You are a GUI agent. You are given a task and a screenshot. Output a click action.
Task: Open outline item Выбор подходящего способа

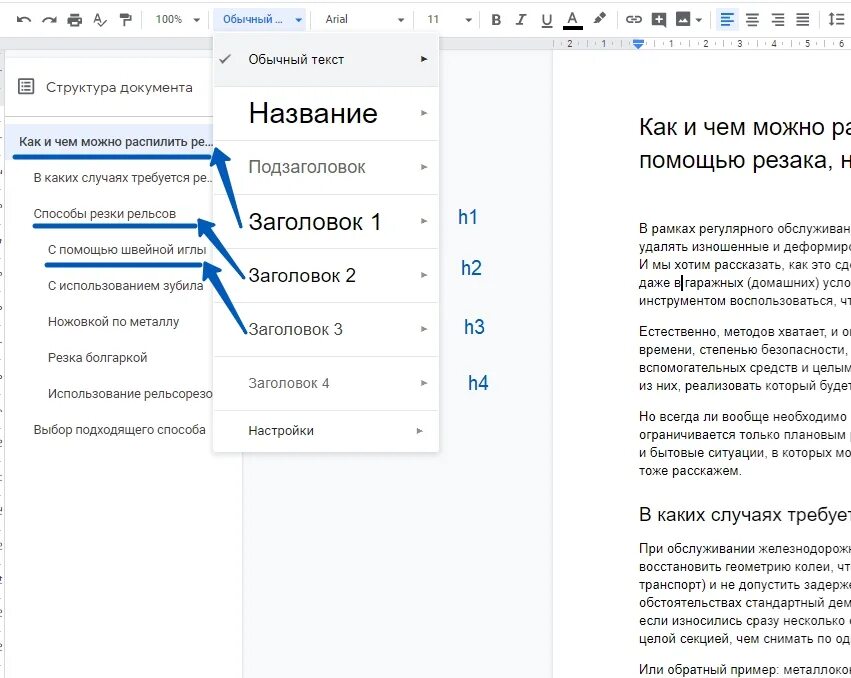point(119,430)
